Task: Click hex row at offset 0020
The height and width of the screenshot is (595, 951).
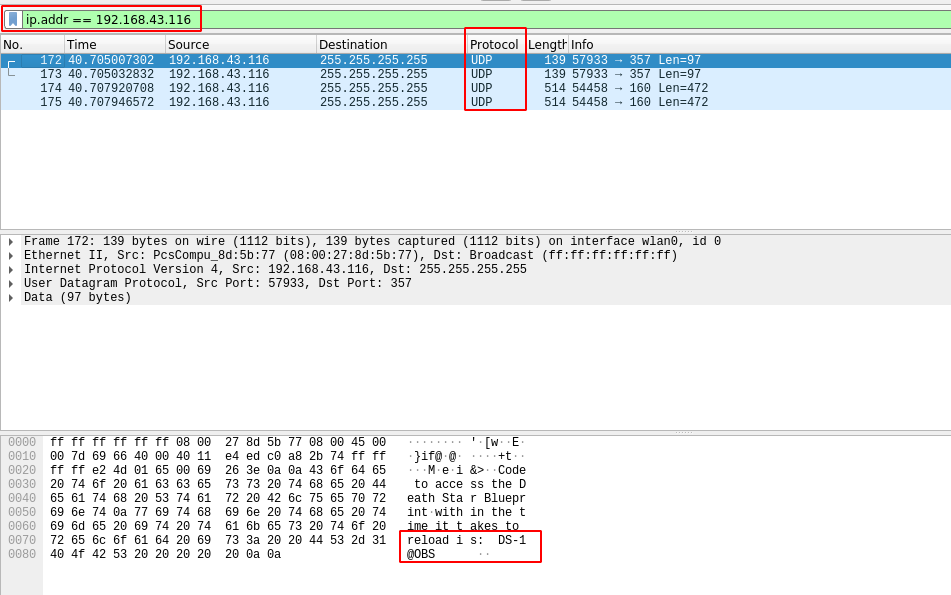Action: [x=218, y=470]
